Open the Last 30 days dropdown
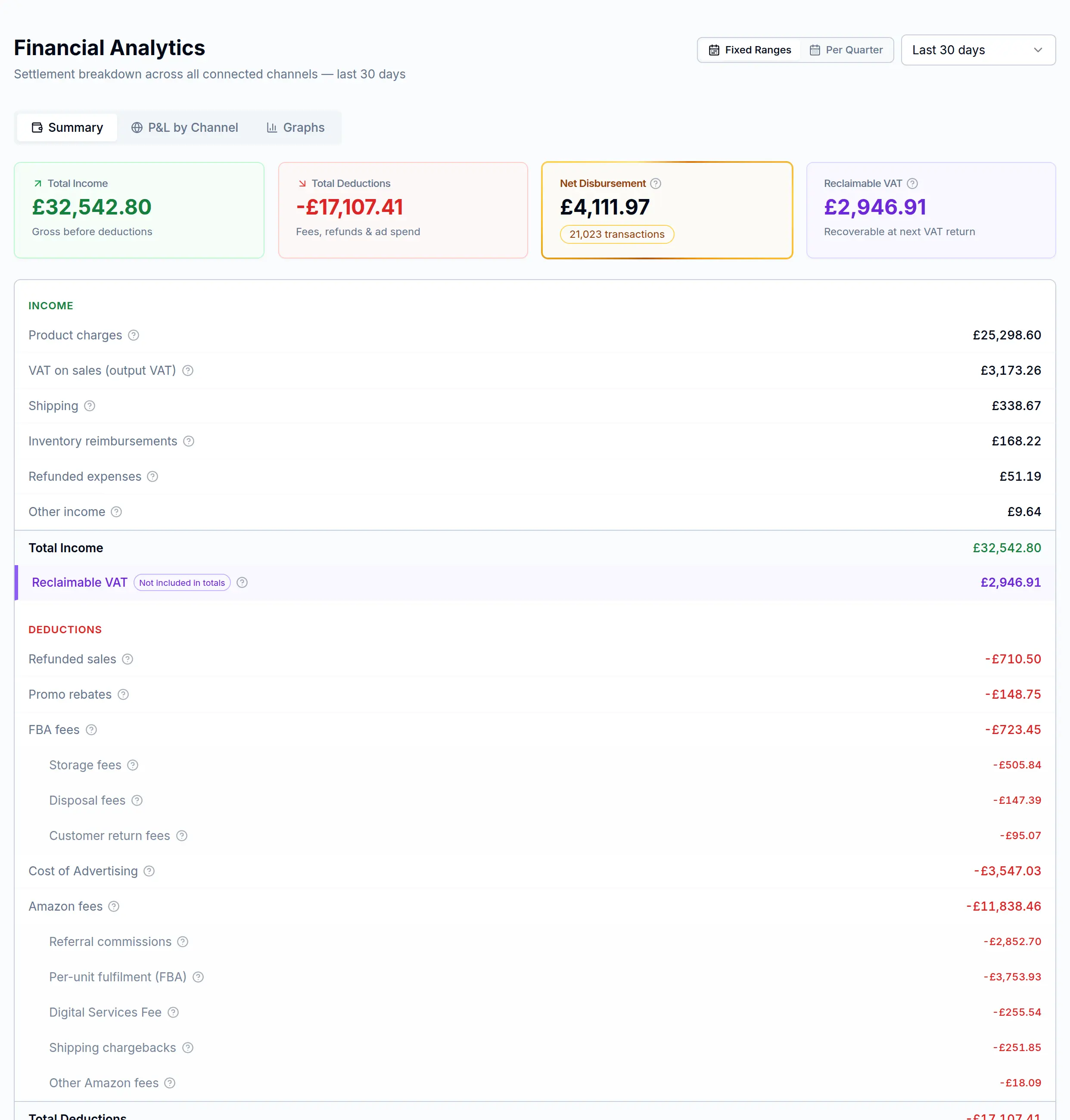Image resolution: width=1070 pixels, height=1120 pixels. pos(978,50)
